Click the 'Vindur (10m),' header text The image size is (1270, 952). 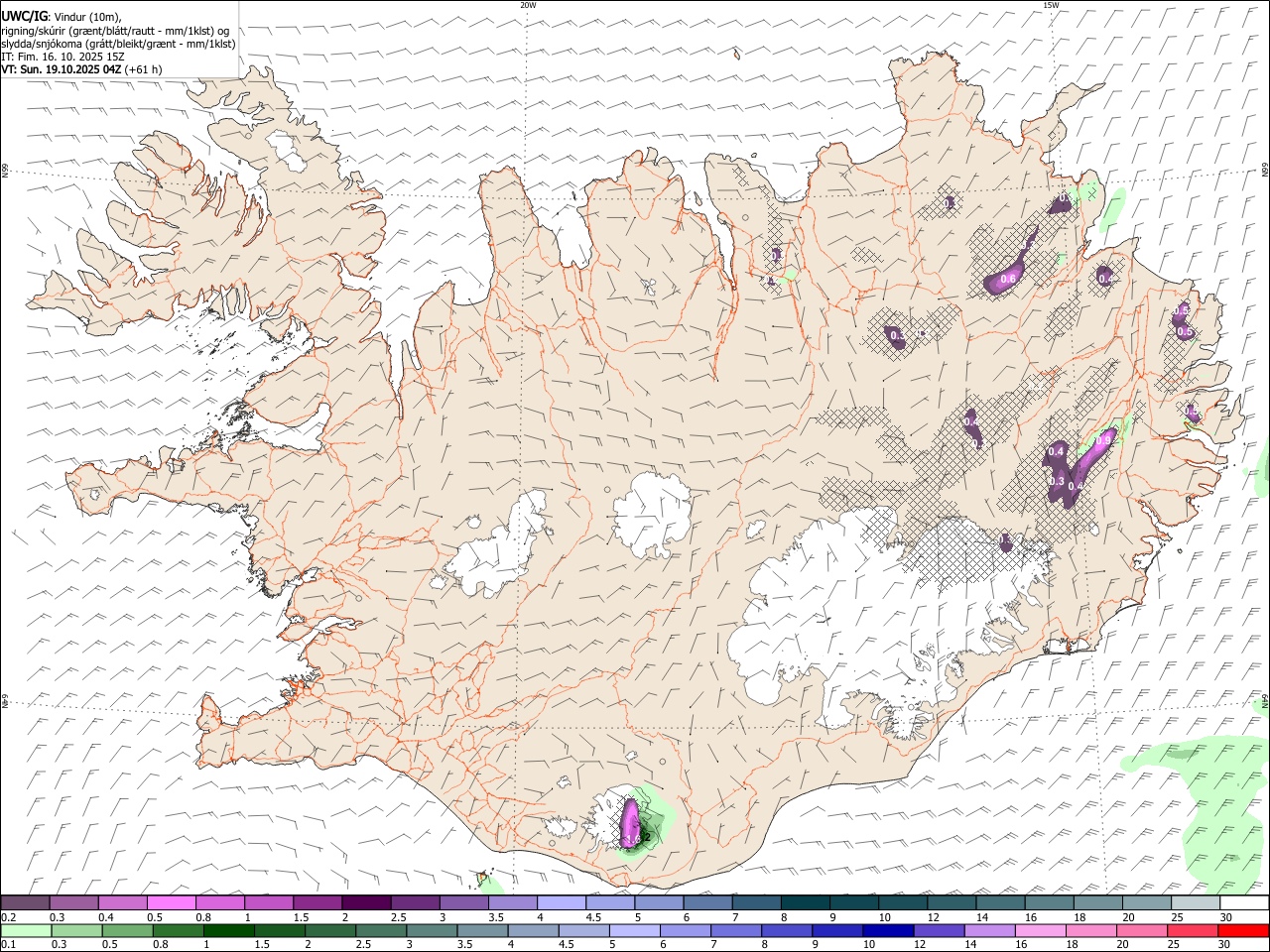point(87,17)
